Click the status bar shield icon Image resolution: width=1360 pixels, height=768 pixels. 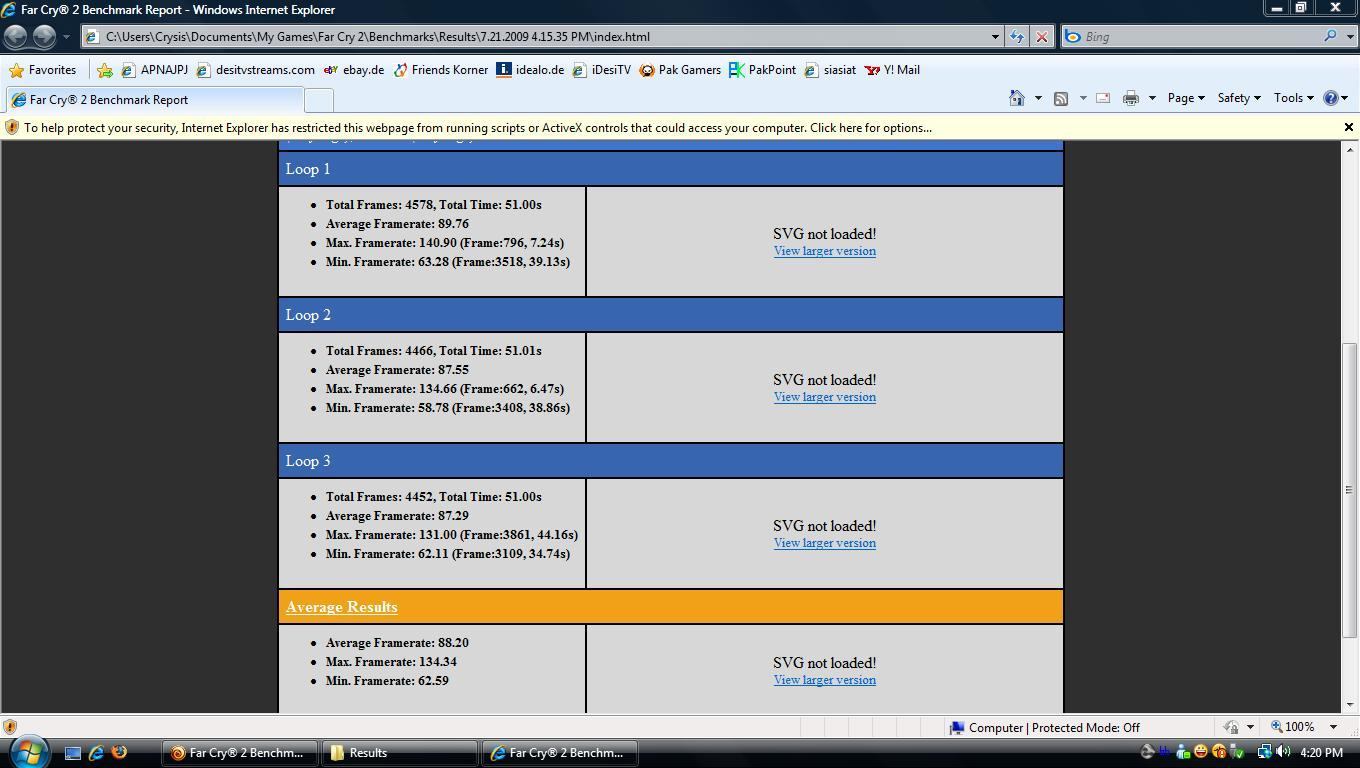pyautogui.click(x=10, y=727)
